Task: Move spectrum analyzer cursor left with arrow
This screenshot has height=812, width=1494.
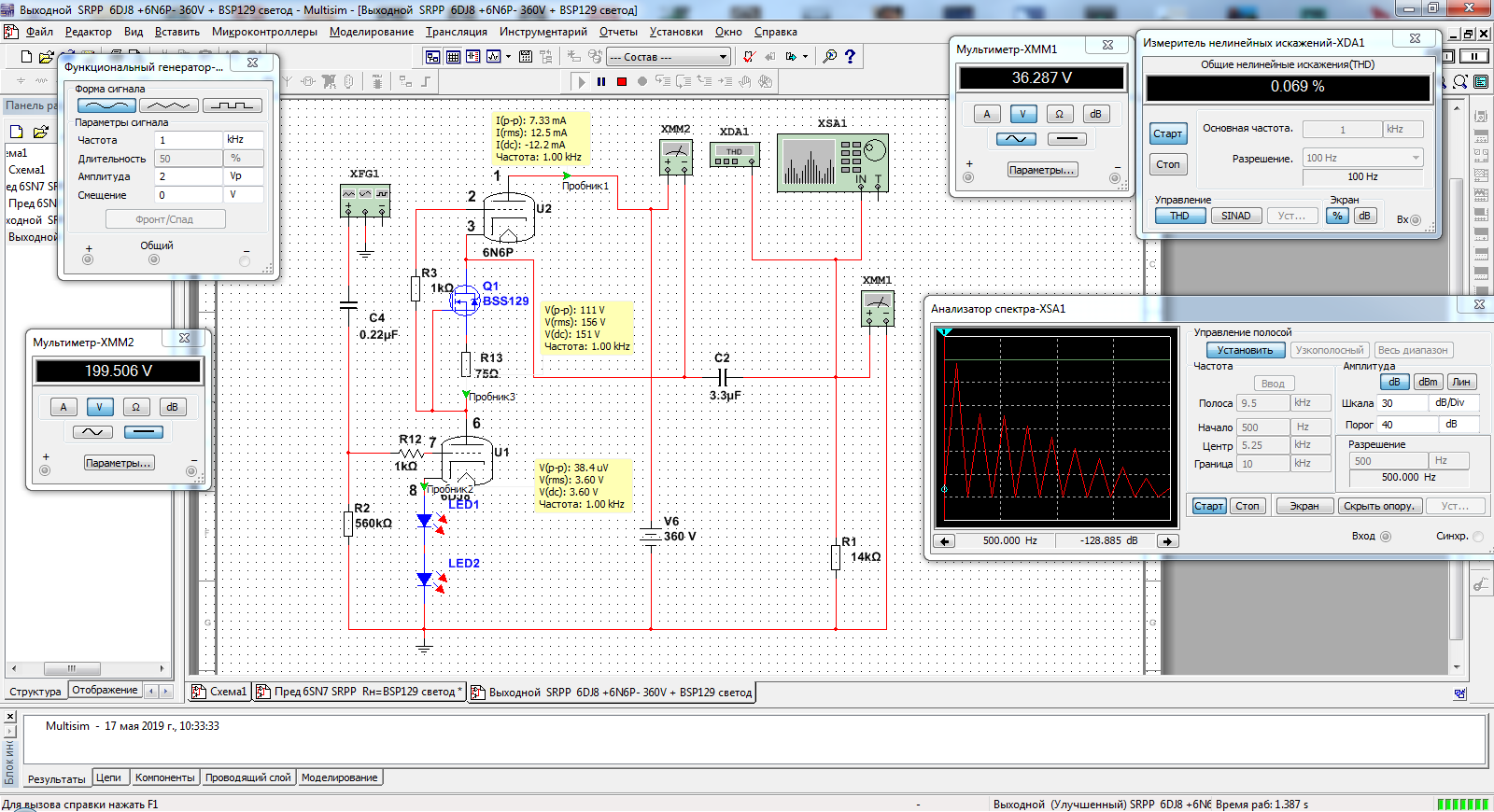Action: click(945, 541)
